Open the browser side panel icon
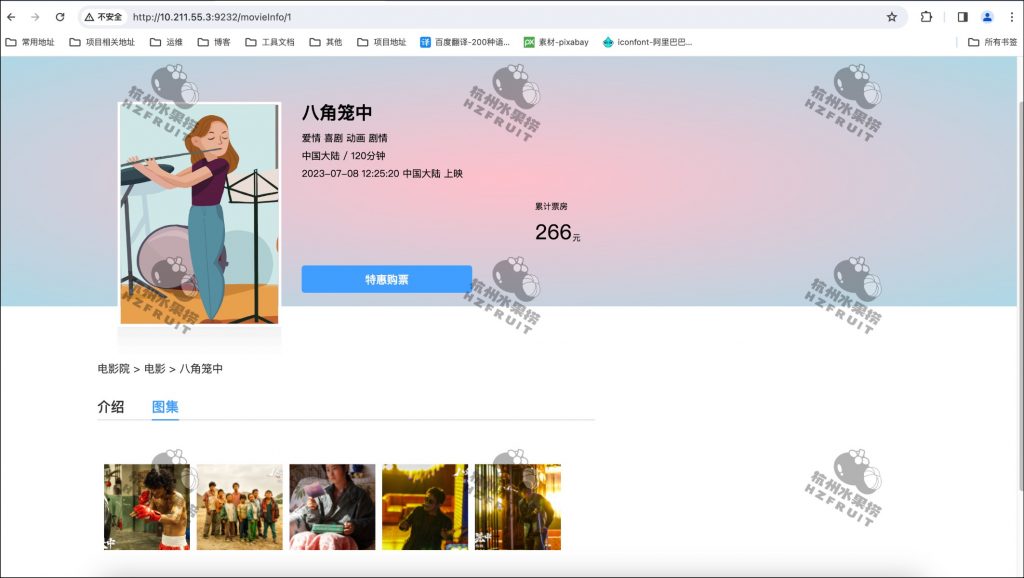Image resolution: width=1024 pixels, height=578 pixels. pos(962,17)
